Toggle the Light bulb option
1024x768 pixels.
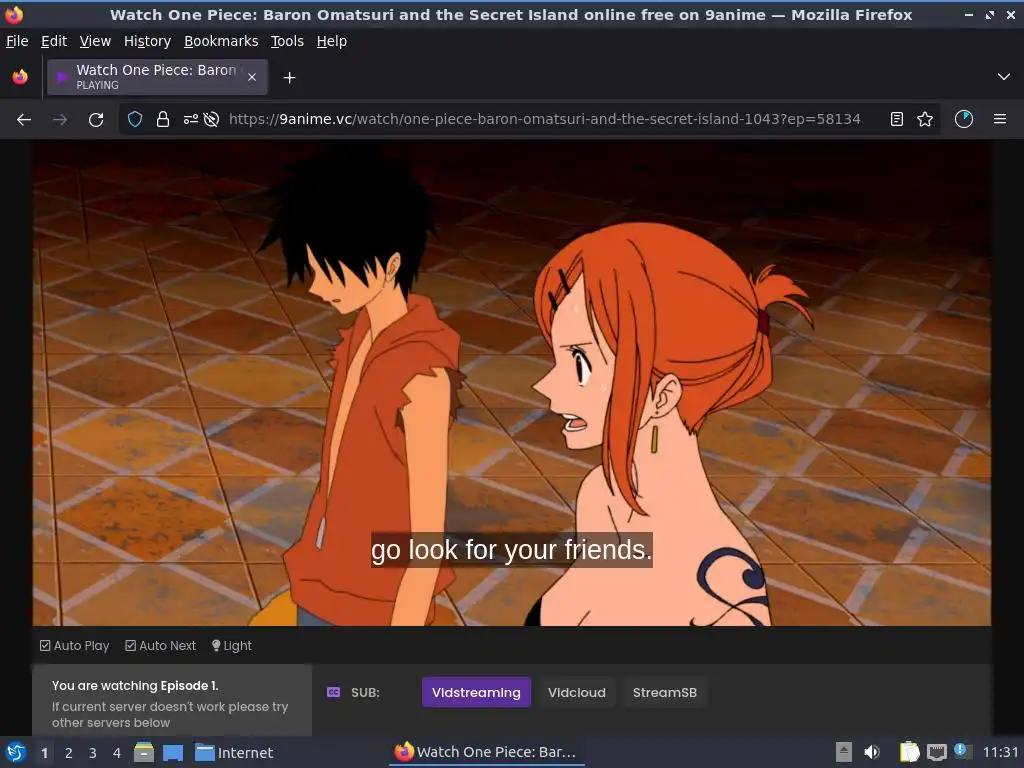[x=232, y=646]
